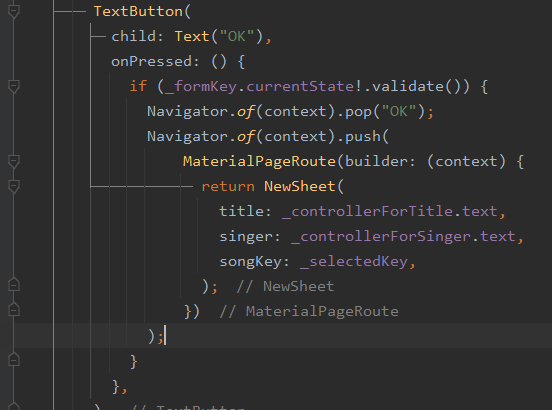The height and width of the screenshot is (410, 552).
Task: Click .text on the singer line
Action: pyautogui.click(x=494, y=236)
